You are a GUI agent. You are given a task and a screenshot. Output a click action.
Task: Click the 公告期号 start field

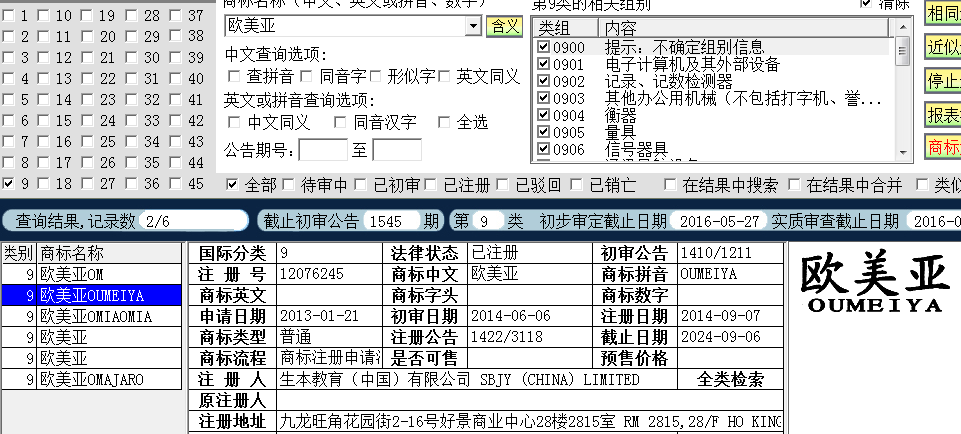(323, 150)
